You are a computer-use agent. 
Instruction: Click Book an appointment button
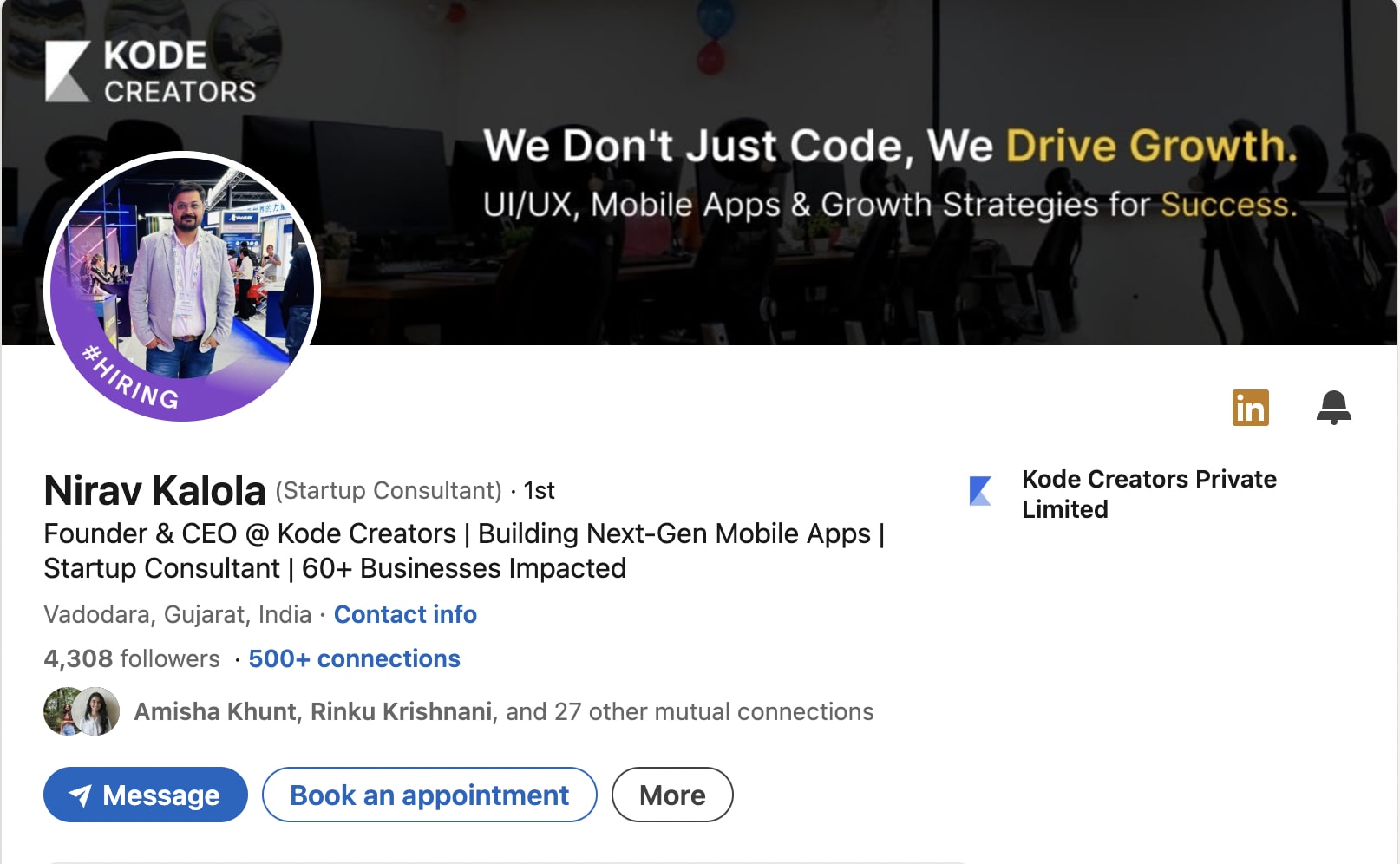(x=429, y=795)
